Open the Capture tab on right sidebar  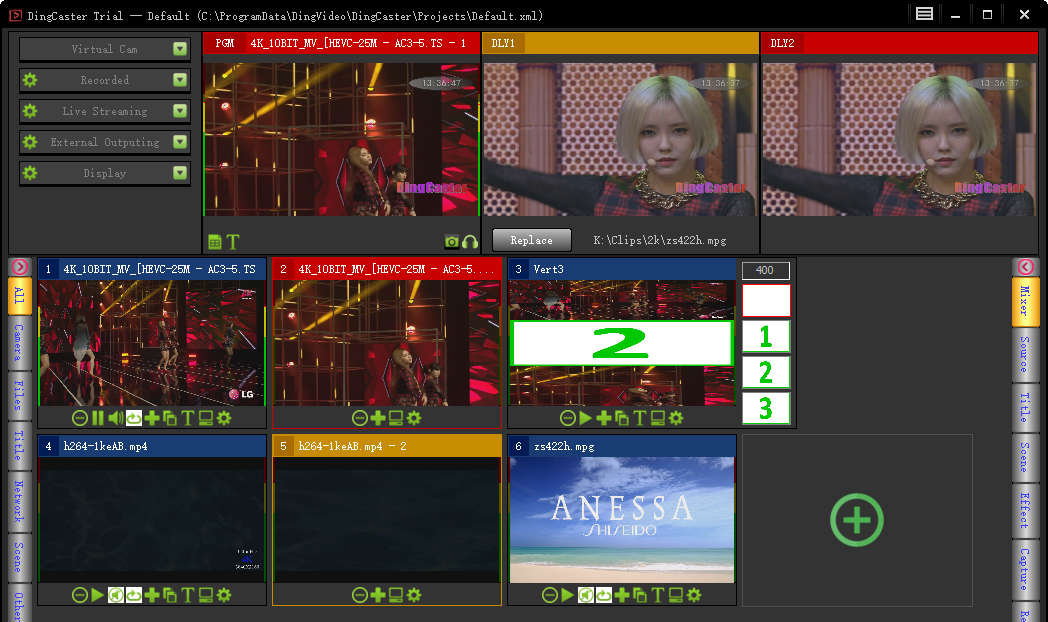1025,569
